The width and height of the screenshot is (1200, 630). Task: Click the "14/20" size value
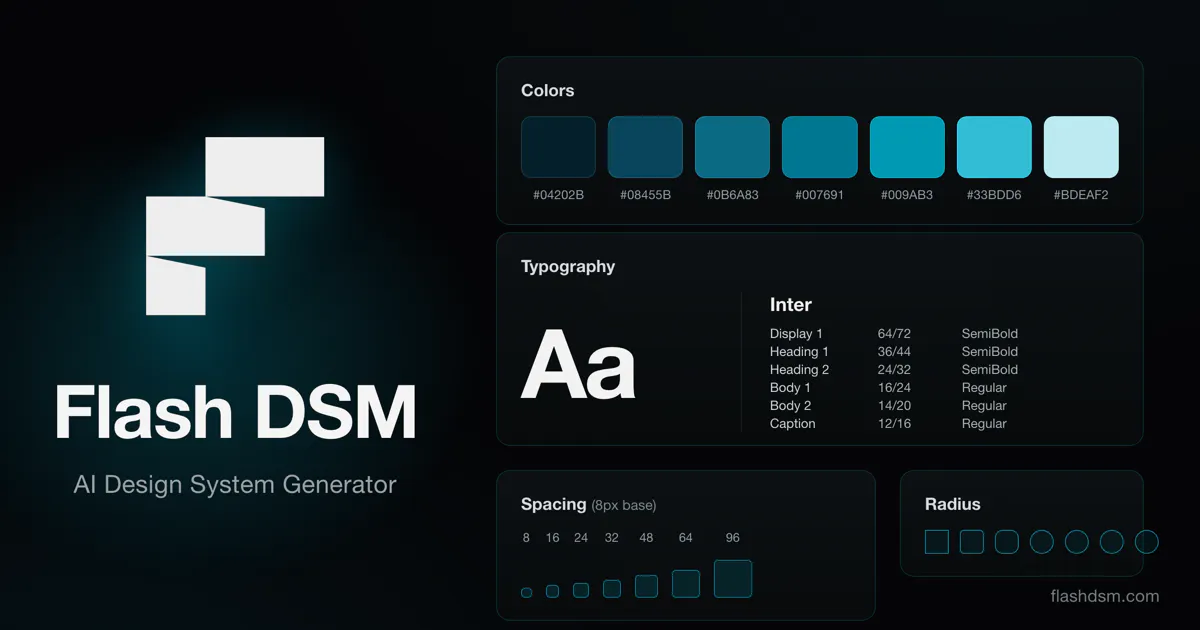pos(894,406)
